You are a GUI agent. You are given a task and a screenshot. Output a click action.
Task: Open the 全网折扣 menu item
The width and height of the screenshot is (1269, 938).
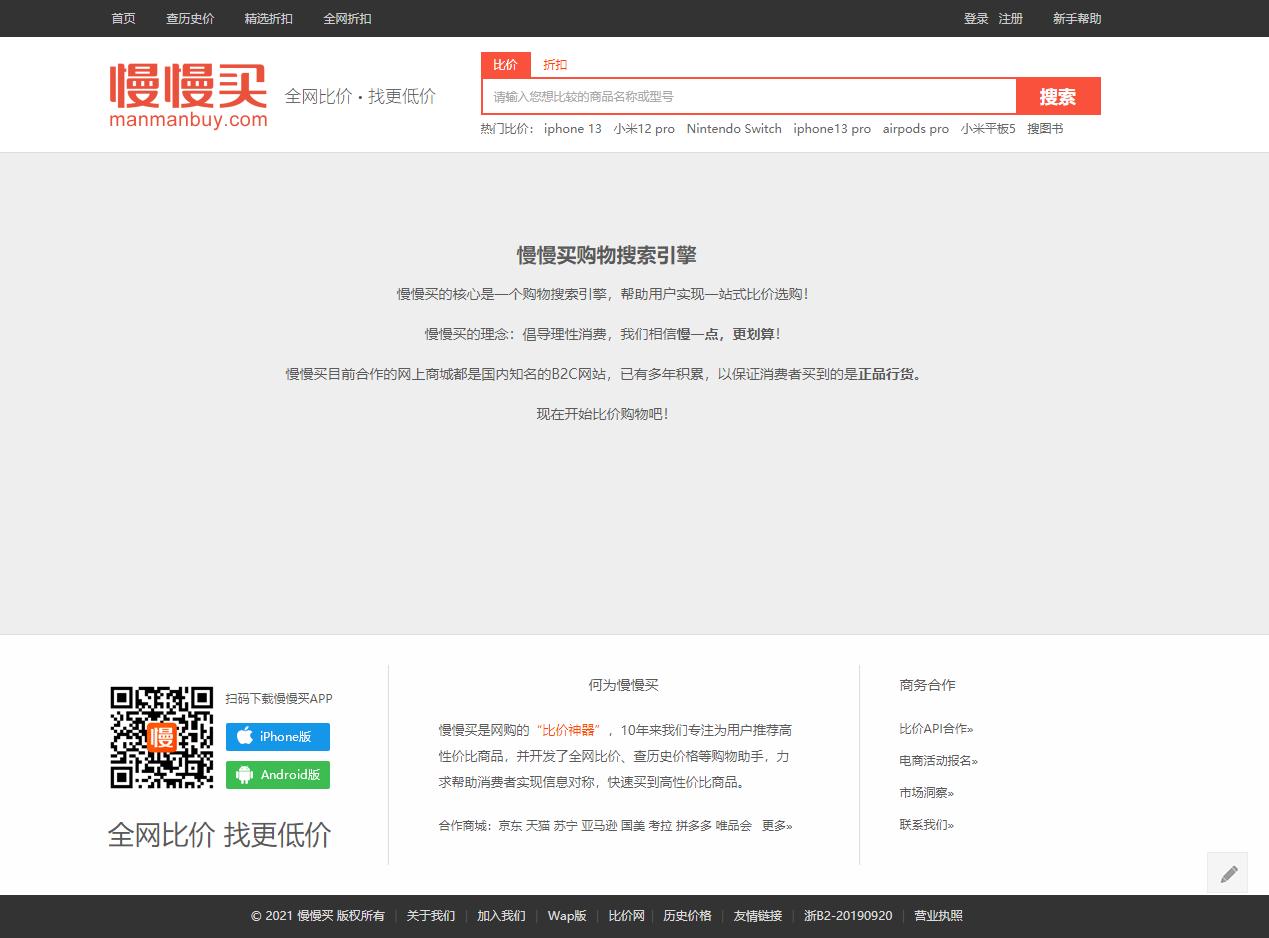click(347, 18)
